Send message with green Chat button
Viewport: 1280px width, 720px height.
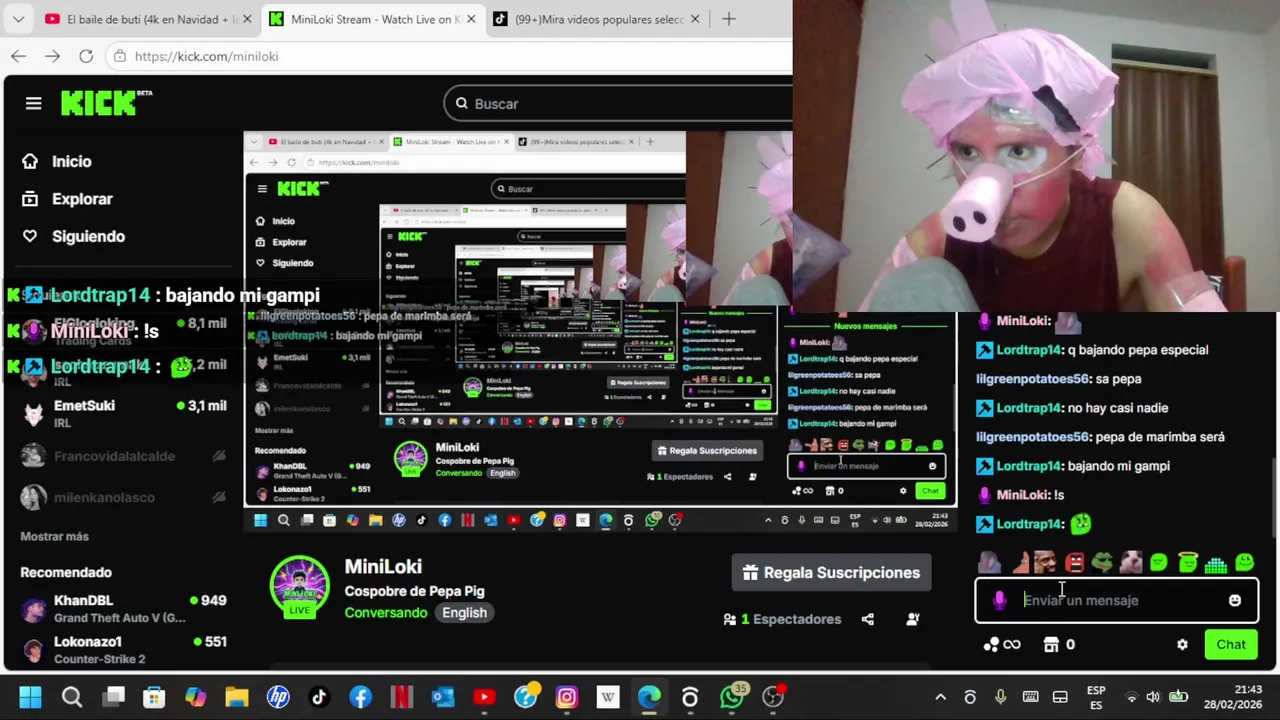1231,645
